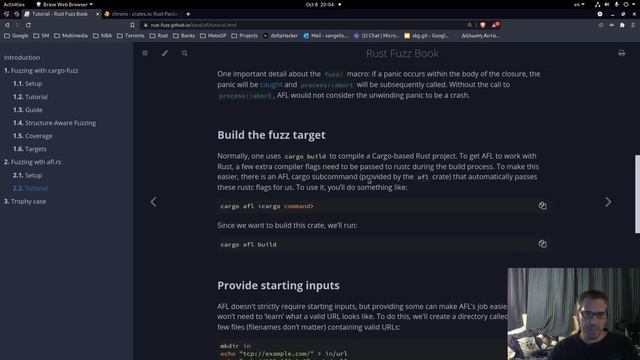
Task: Open Mail bookmark
Action: (326, 36)
